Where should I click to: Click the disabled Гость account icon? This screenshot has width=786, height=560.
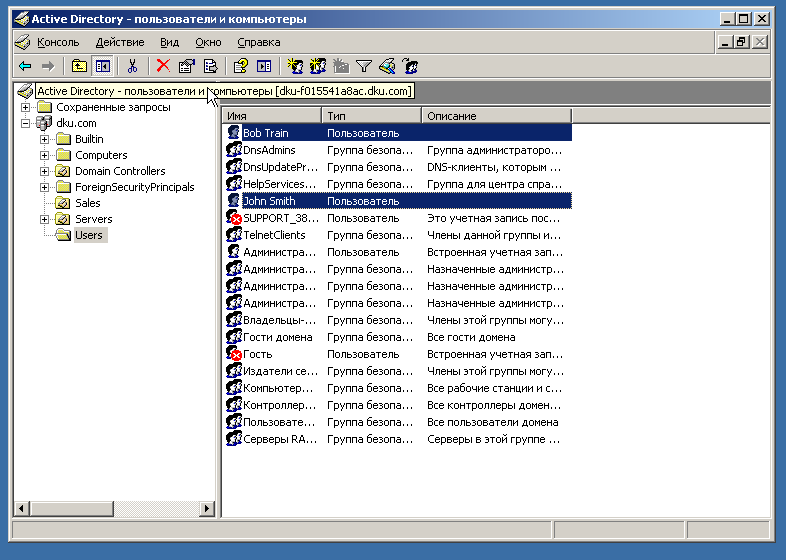click(234, 353)
